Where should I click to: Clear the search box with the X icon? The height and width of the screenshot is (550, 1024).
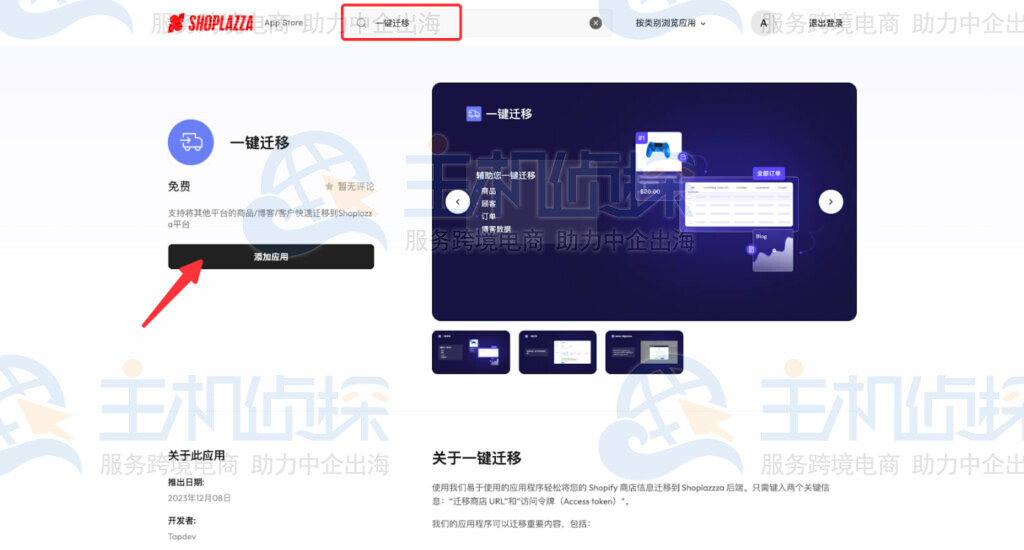pyautogui.click(x=596, y=23)
